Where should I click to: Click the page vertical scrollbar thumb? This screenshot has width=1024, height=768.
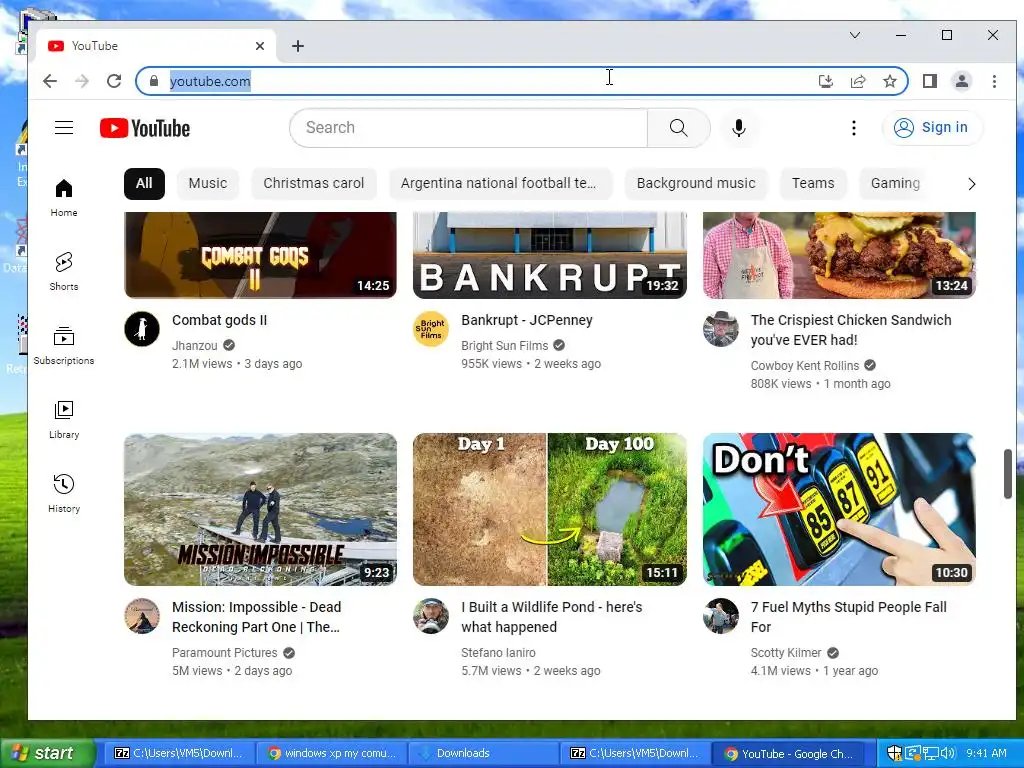pyautogui.click(x=1008, y=474)
